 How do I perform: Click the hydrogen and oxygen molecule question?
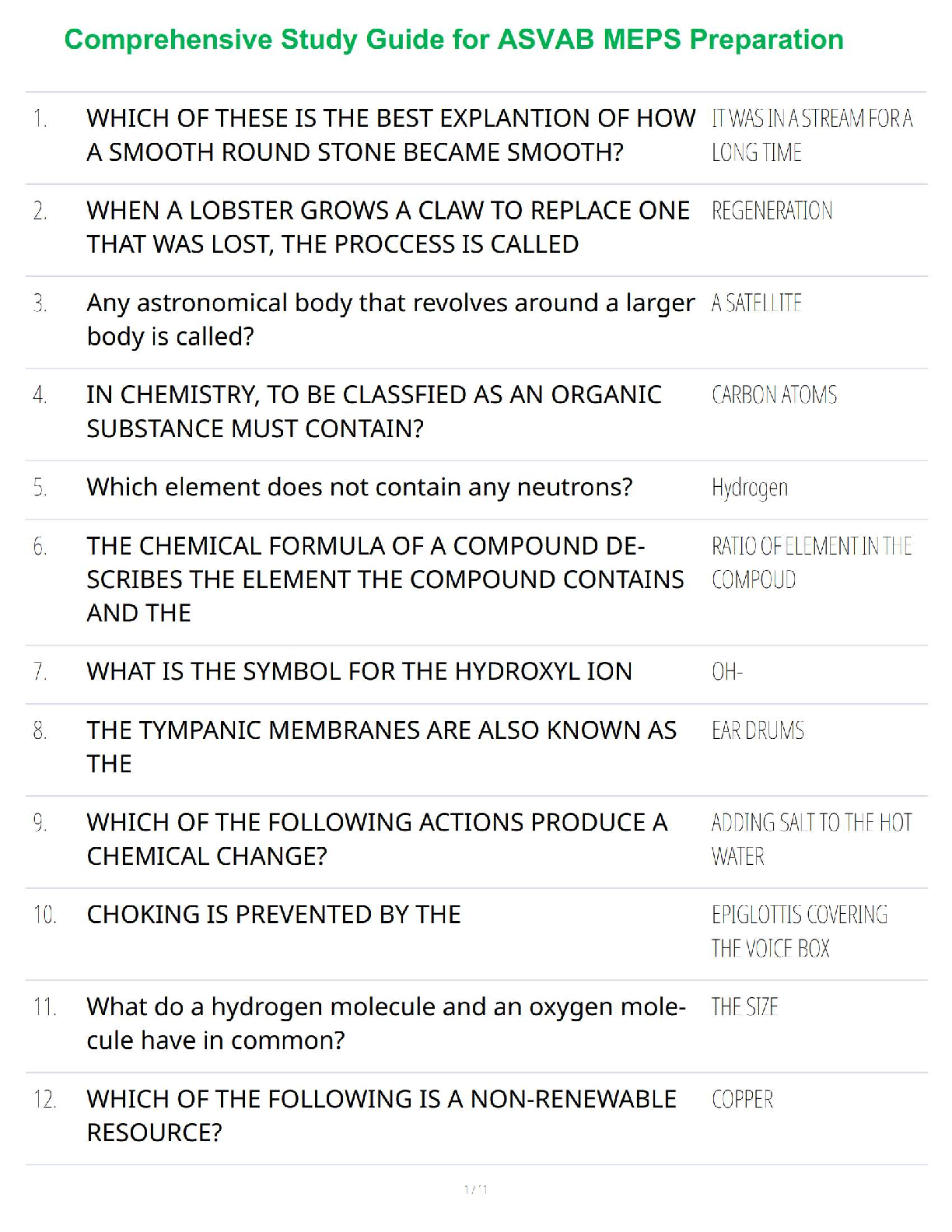coord(386,1023)
